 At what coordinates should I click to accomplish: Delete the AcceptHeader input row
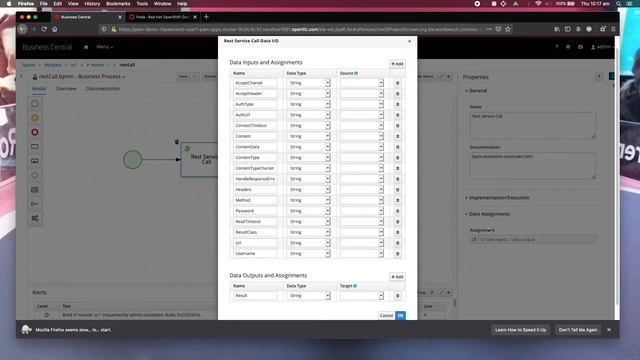[397, 93]
